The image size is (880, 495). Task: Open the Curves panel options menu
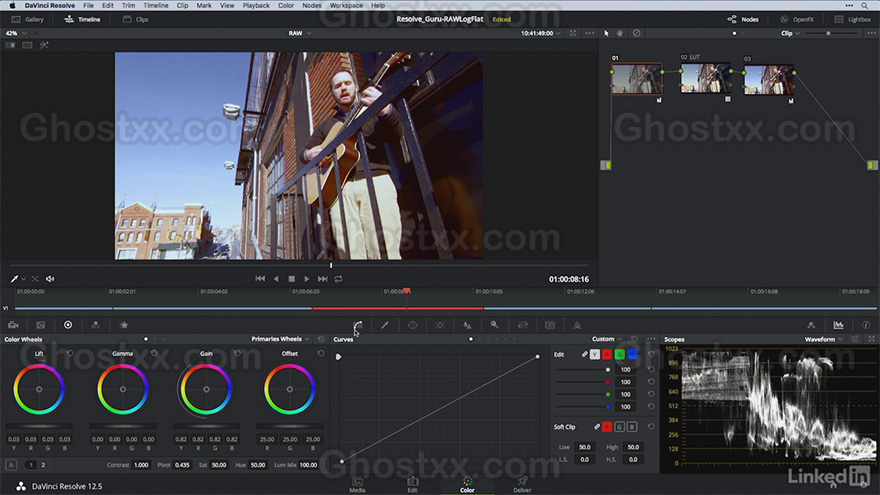tap(651, 339)
